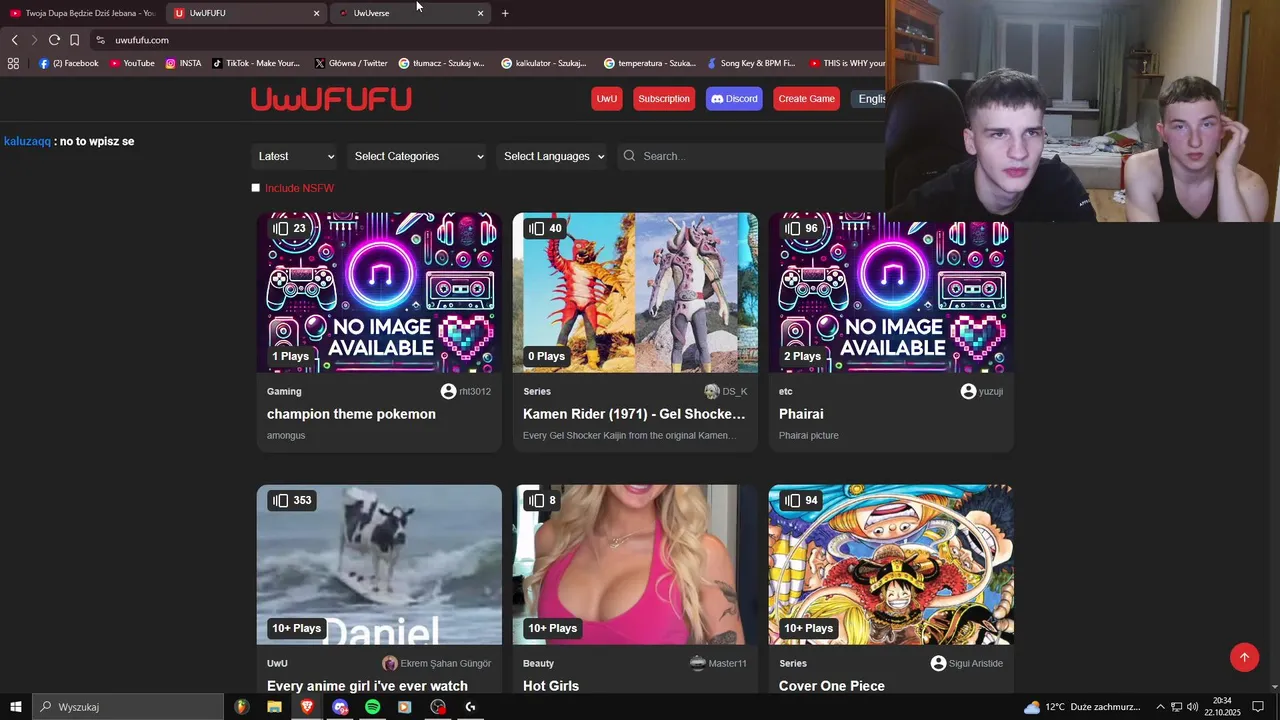Click the search magnifier icon in search bar

(629, 156)
